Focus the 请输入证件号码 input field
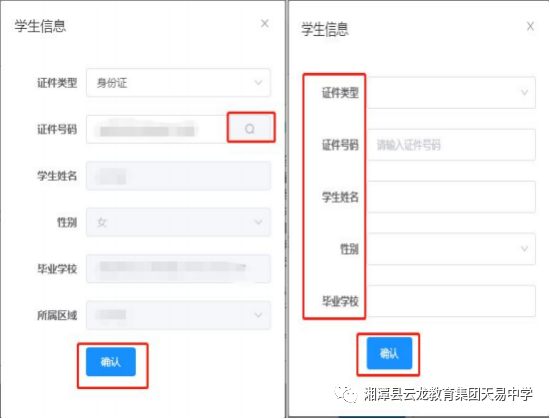This screenshot has height=419, width=550. click(x=451, y=145)
